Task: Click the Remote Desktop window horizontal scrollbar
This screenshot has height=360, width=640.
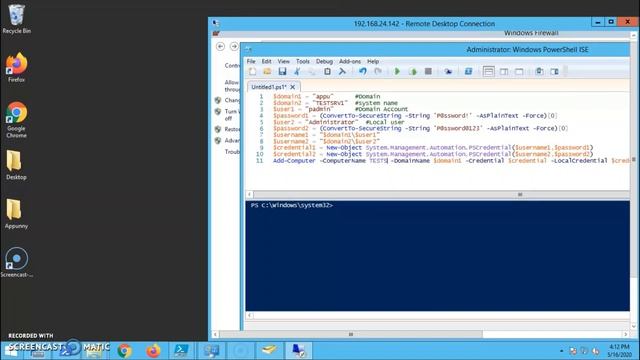Action: click(351, 334)
